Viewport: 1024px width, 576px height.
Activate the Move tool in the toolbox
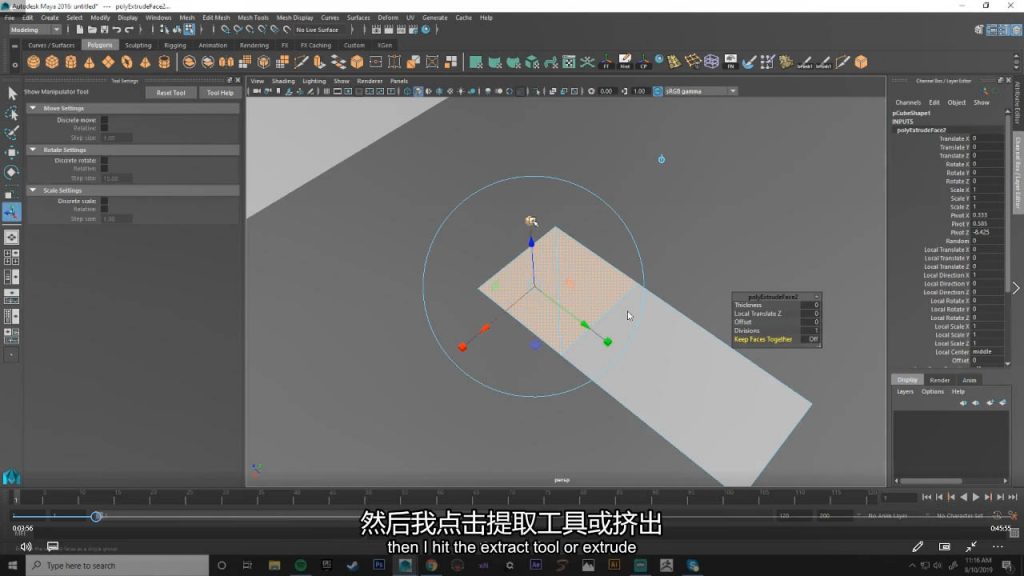[x=12, y=152]
